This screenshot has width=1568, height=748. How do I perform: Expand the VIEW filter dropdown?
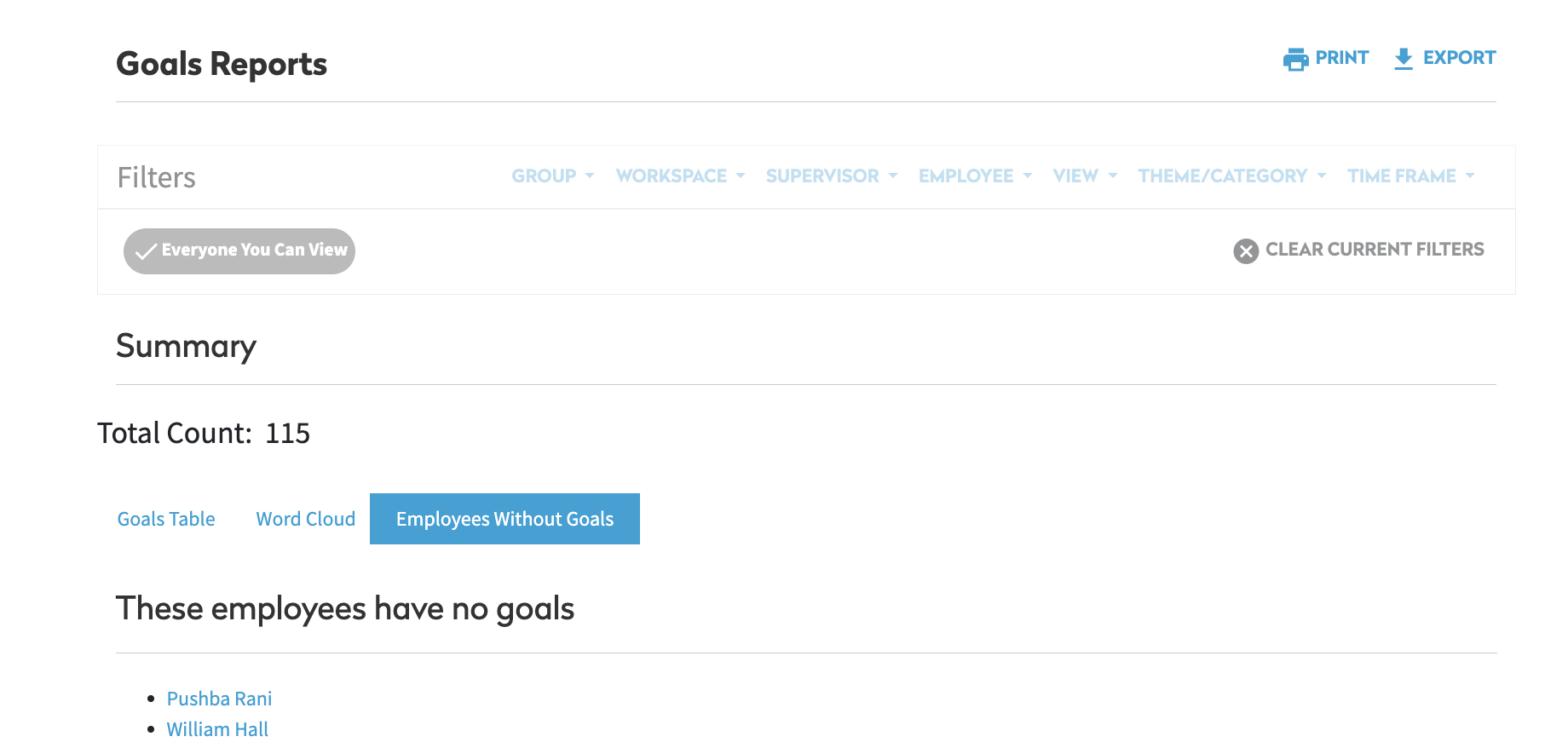click(1086, 175)
